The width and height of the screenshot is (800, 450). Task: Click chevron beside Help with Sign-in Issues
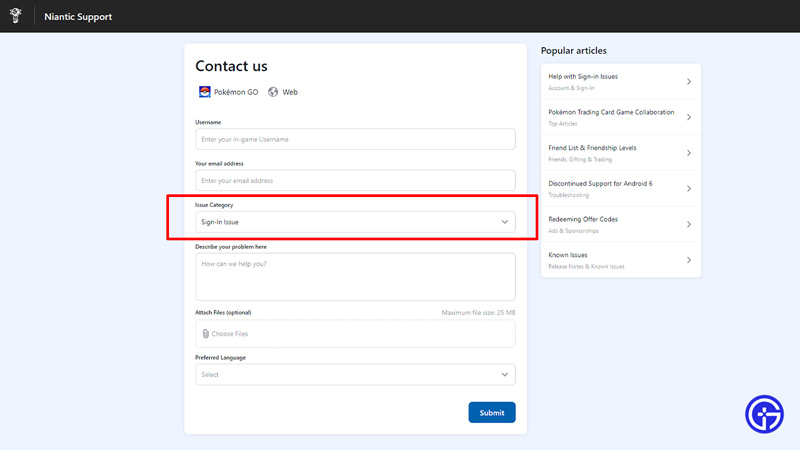click(689, 82)
